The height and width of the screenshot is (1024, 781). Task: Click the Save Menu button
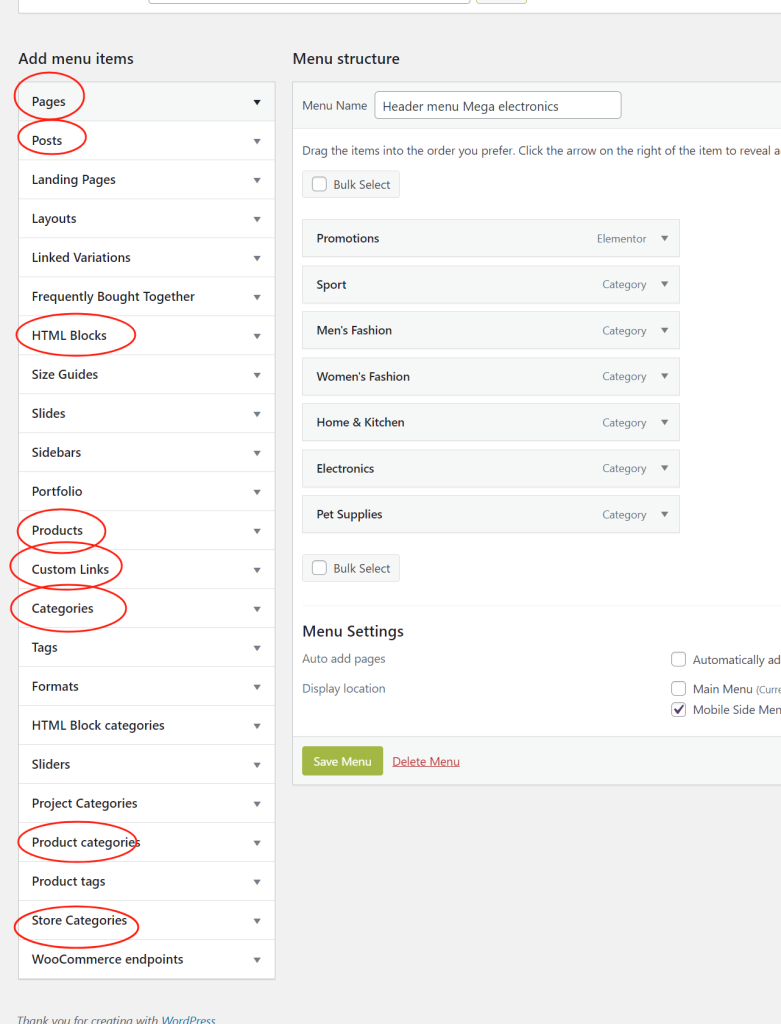point(342,762)
